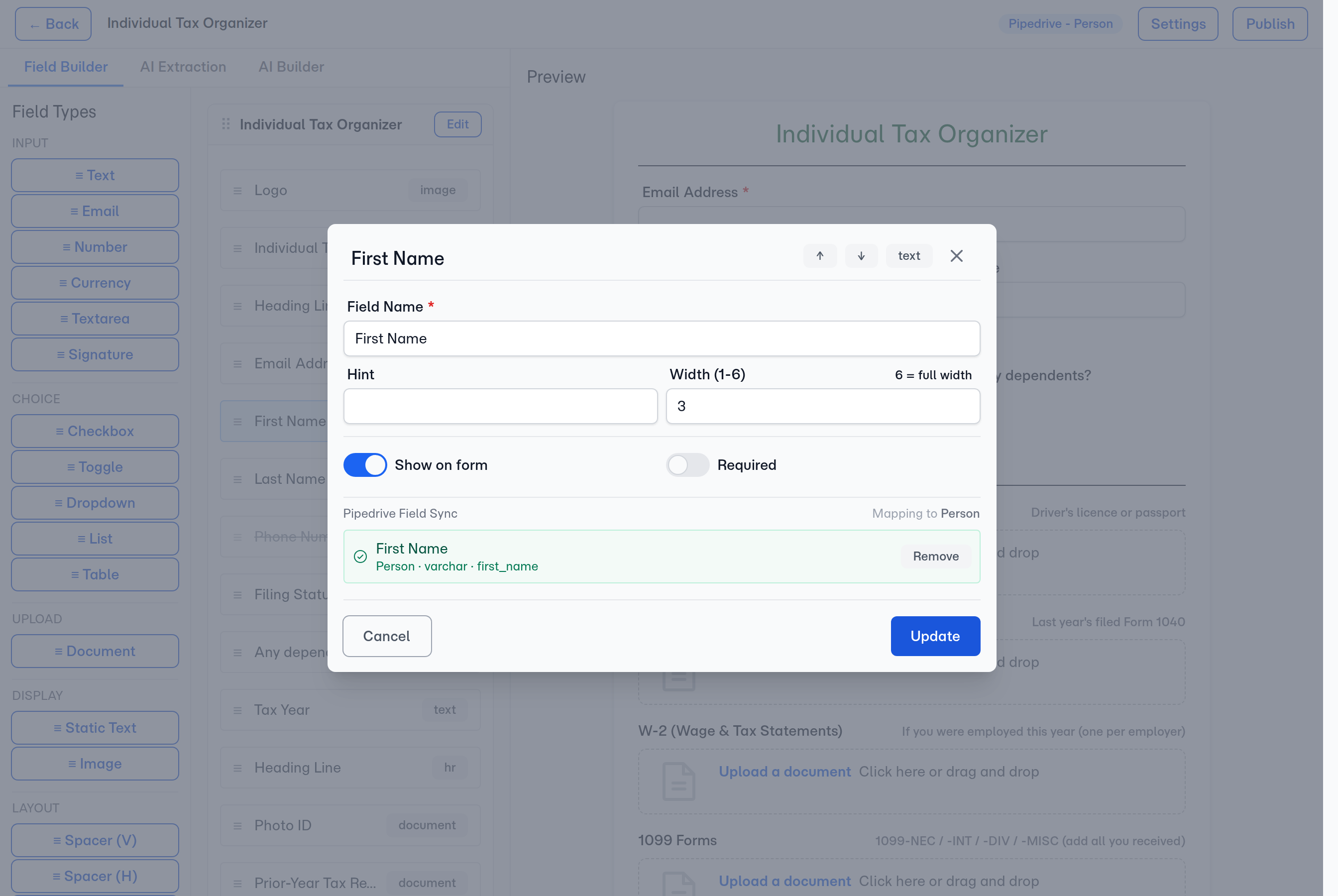Grab the six-dot handle beside form title

click(x=225, y=124)
